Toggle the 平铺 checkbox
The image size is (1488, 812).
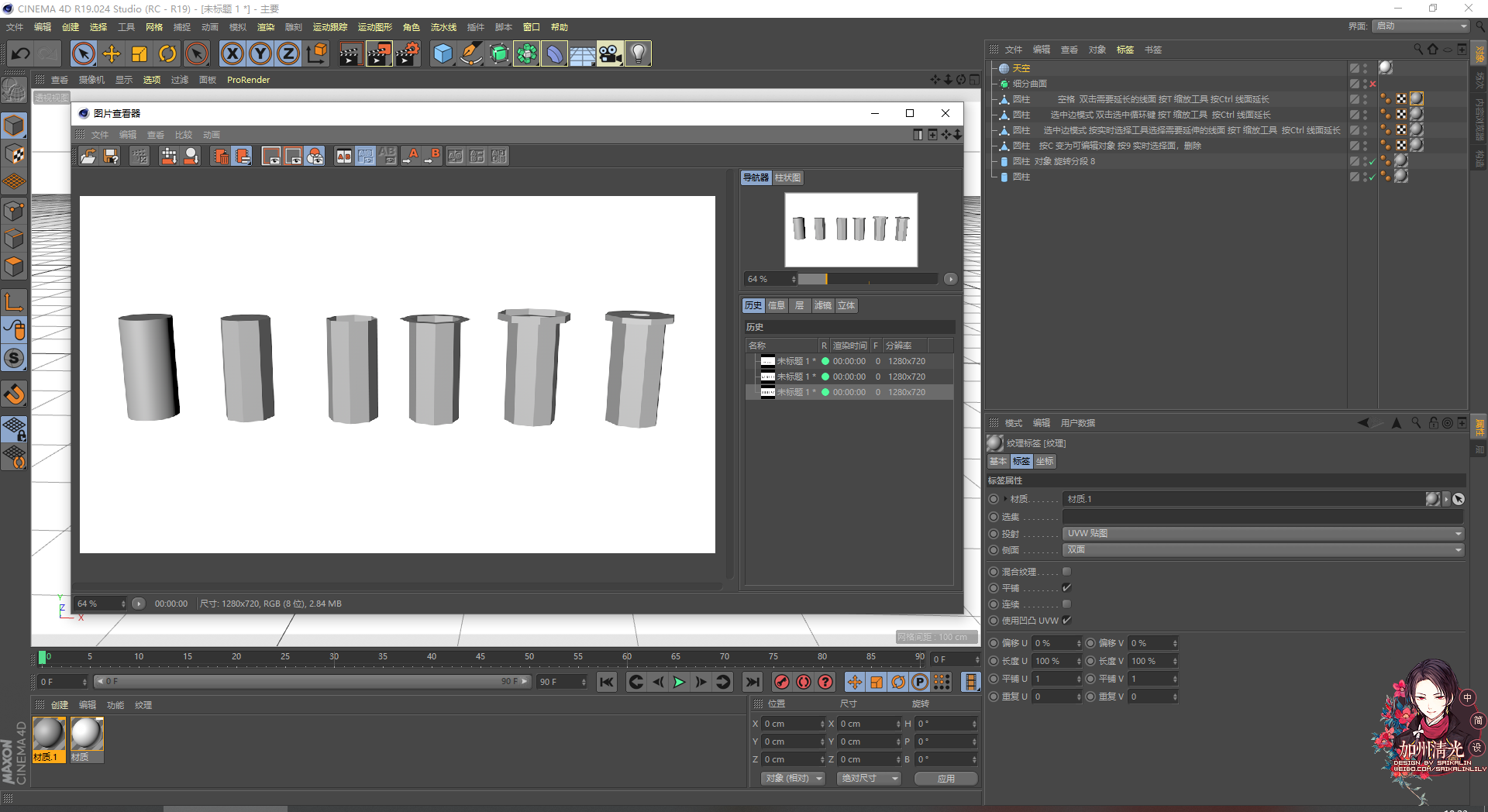[1066, 588]
